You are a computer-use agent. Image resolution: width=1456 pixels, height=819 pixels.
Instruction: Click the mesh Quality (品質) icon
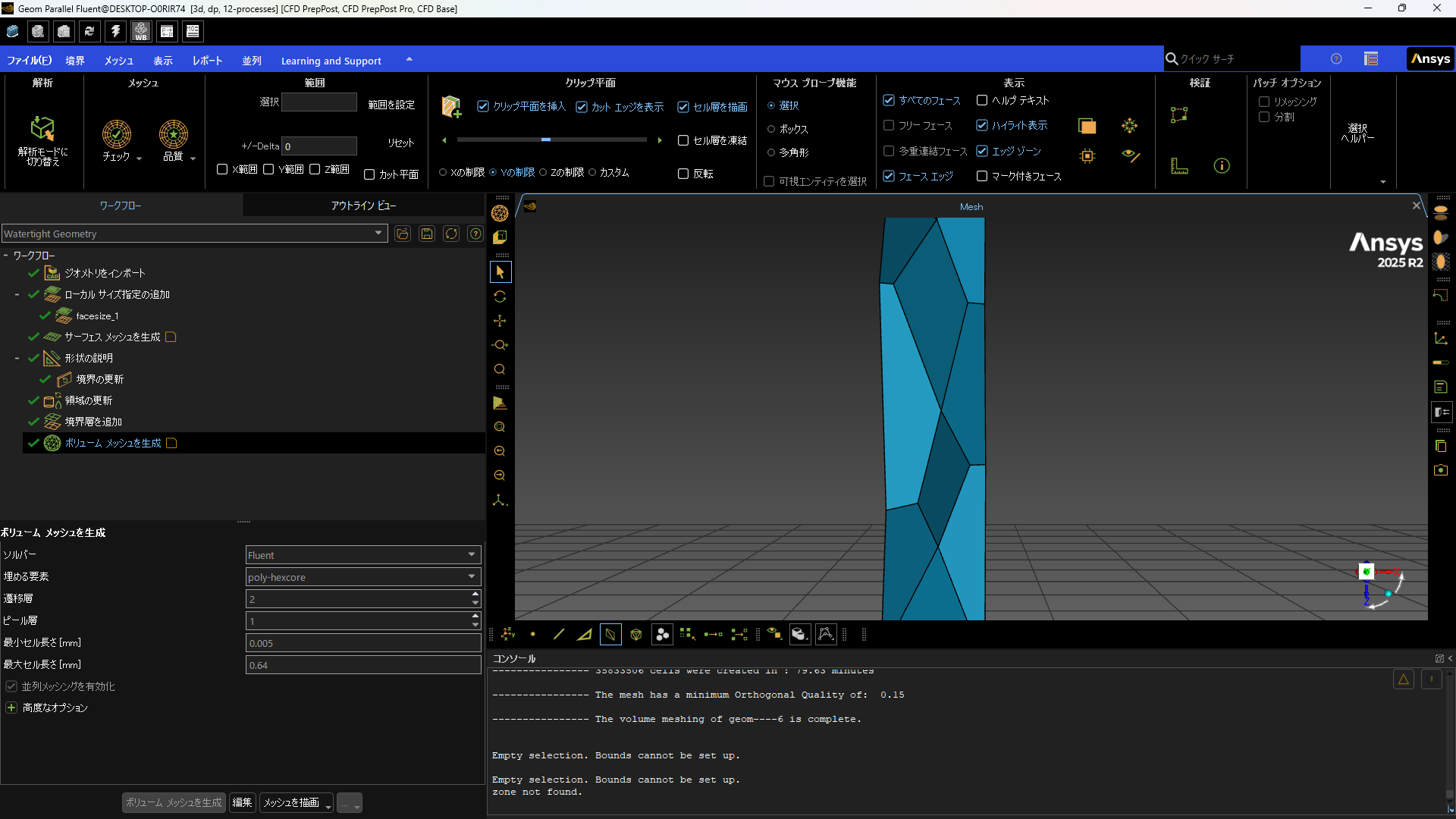tap(173, 134)
